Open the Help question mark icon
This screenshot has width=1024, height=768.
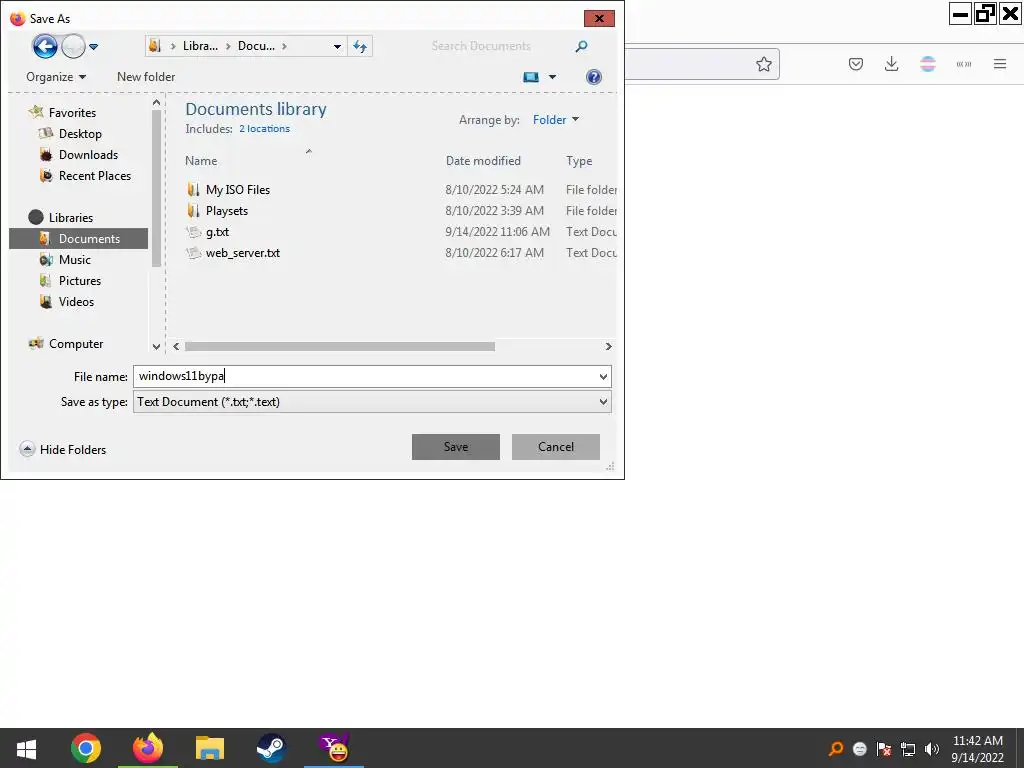point(594,77)
